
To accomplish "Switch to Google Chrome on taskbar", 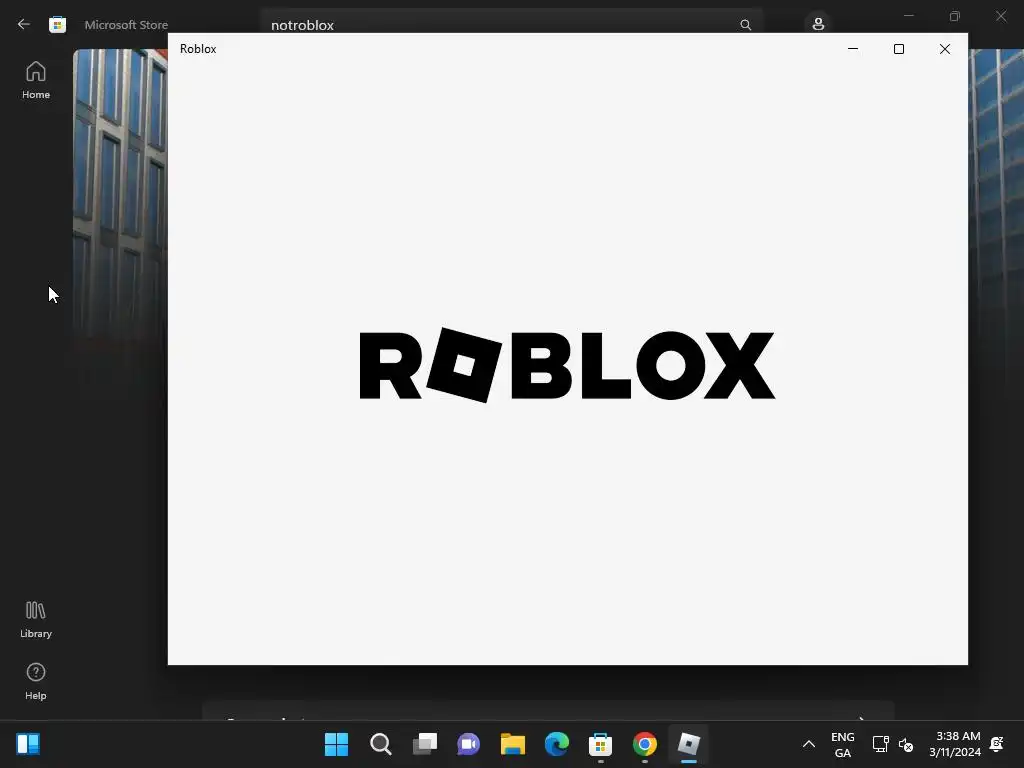I will pos(645,744).
